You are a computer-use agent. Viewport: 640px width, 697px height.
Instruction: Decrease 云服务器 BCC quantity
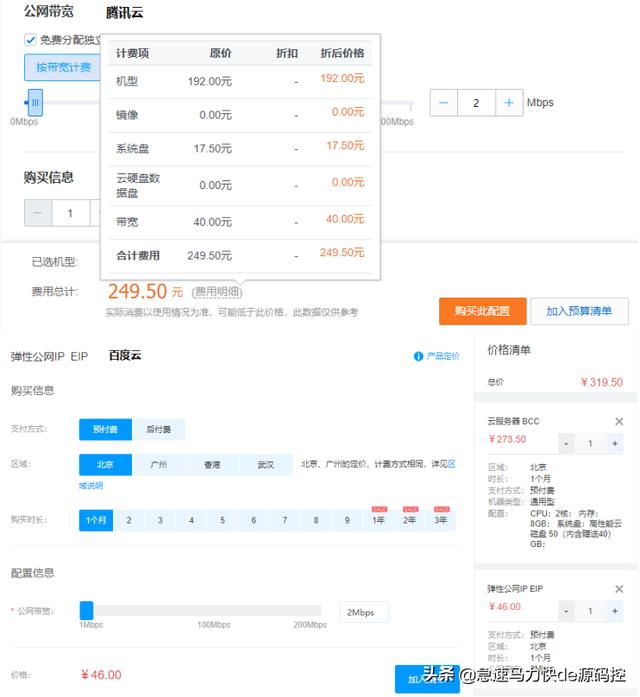tap(566, 444)
